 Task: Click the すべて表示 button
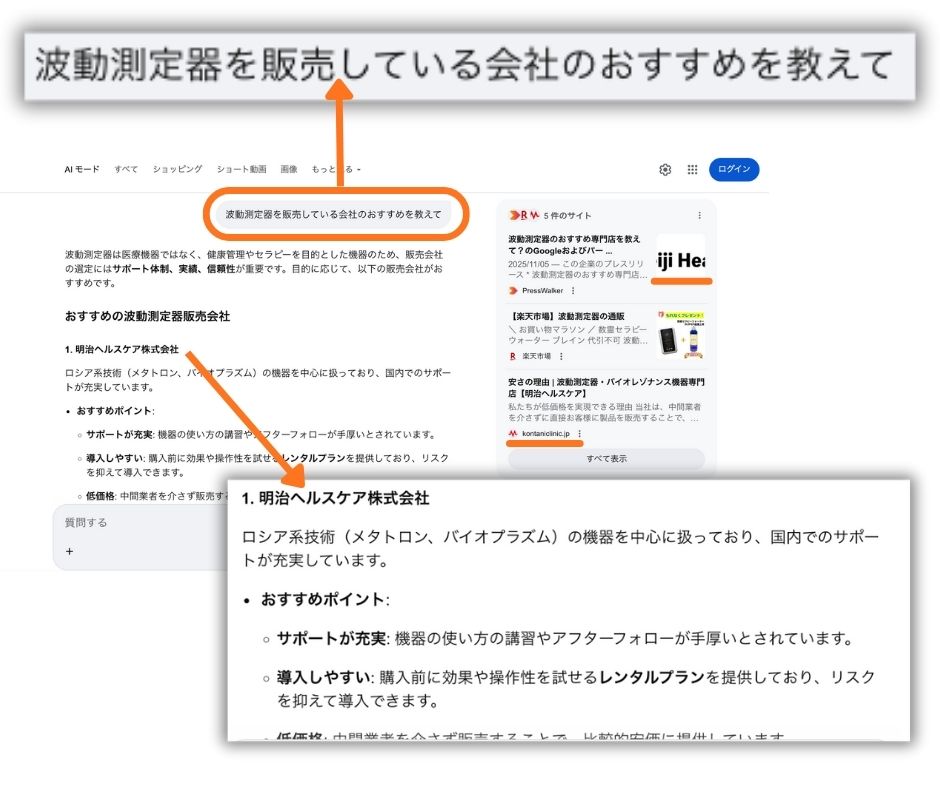608,456
